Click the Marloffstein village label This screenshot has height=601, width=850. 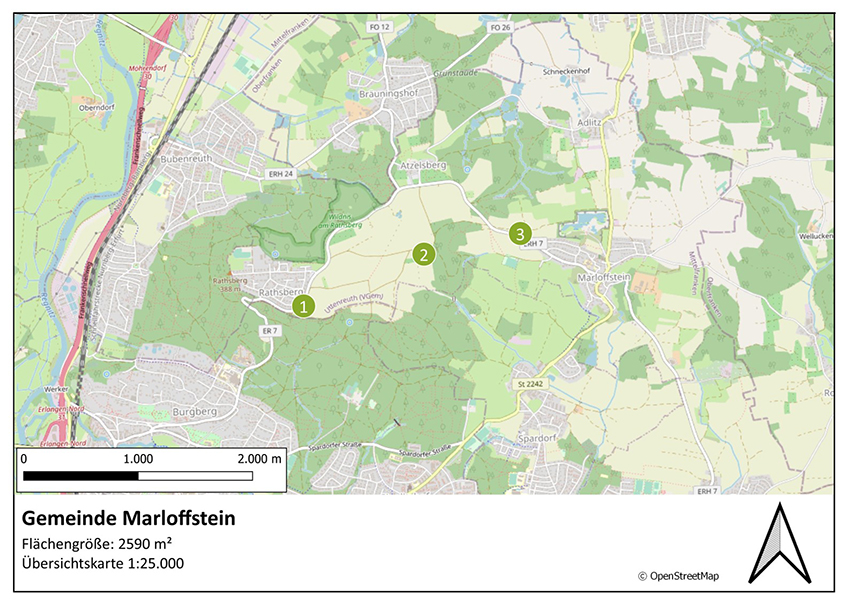coord(604,277)
